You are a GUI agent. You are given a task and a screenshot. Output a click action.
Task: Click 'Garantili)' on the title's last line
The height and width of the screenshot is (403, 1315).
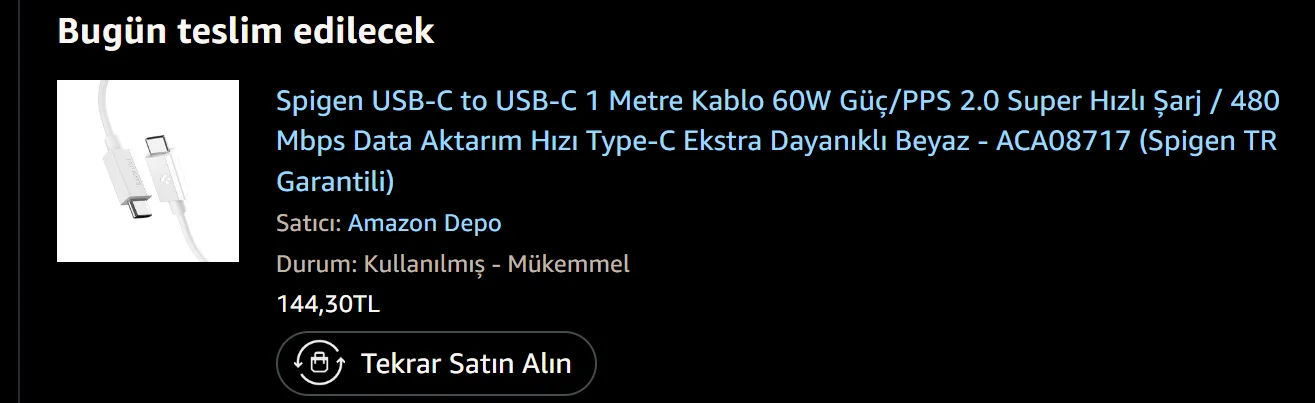pos(336,182)
